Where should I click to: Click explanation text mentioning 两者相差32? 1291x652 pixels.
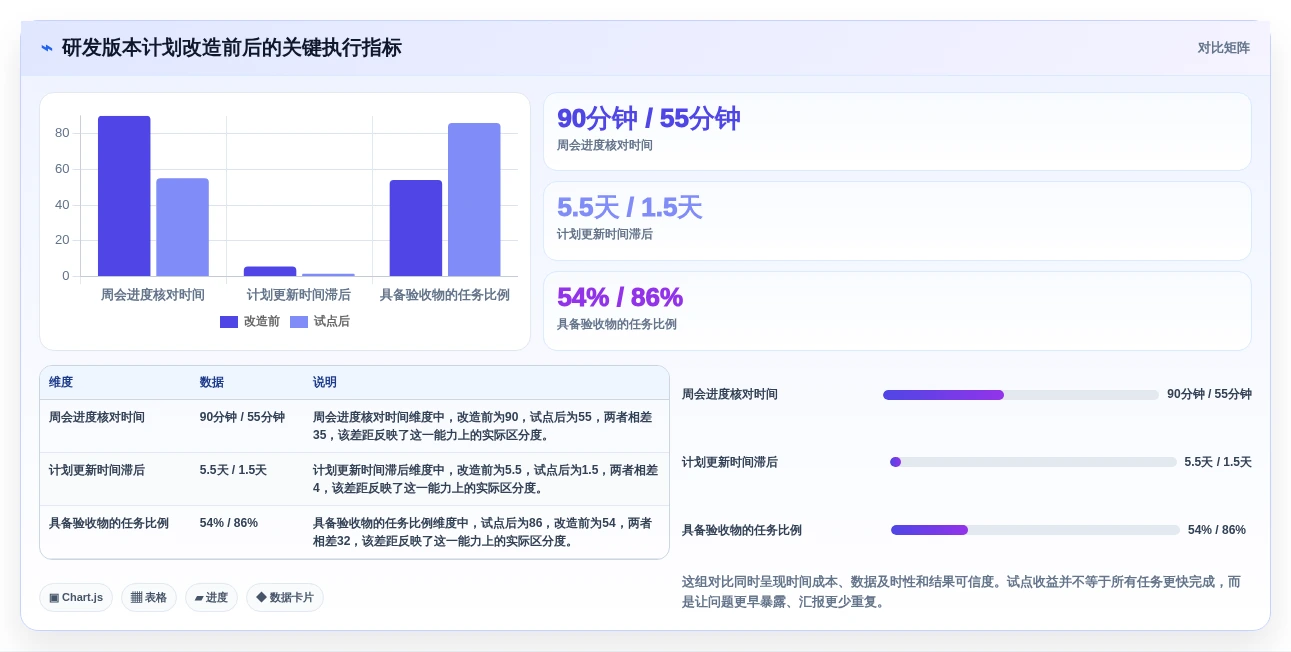click(x=483, y=532)
